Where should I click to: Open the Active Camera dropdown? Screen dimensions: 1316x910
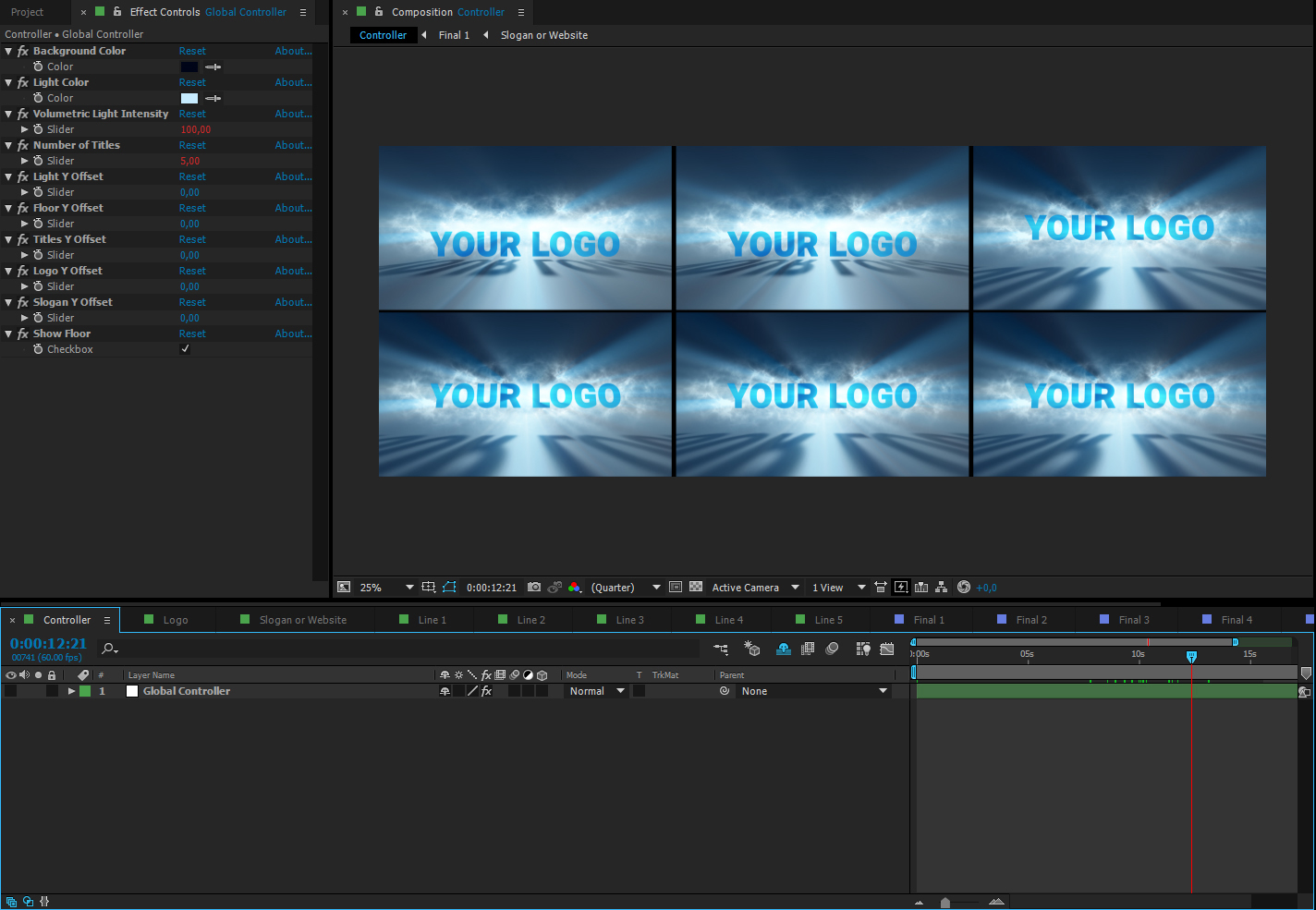(x=755, y=588)
